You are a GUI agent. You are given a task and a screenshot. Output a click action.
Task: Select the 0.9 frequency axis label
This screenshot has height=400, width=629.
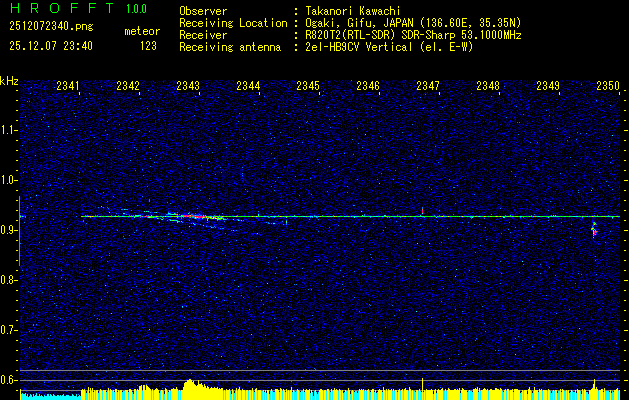pos(9,230)
